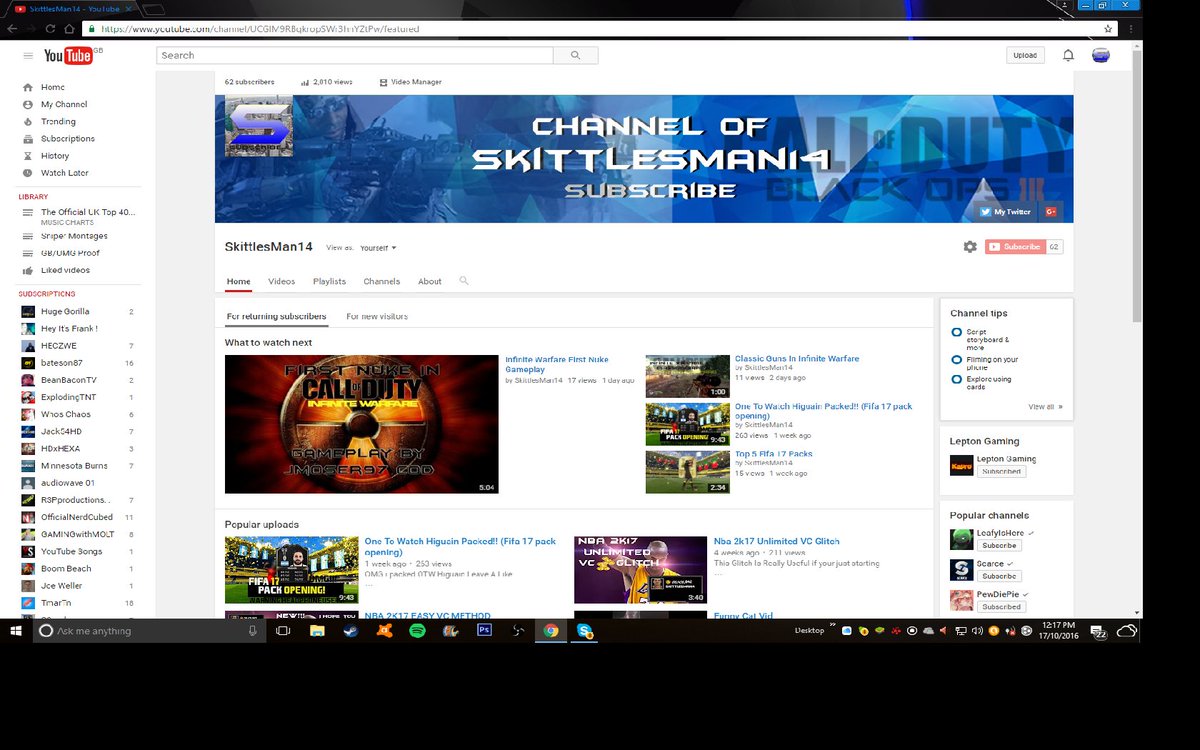This screenshot has width=1200, height=750.
Task: Click the Liked videos thumbs-up icon
Action: click(x=28, y=270)
